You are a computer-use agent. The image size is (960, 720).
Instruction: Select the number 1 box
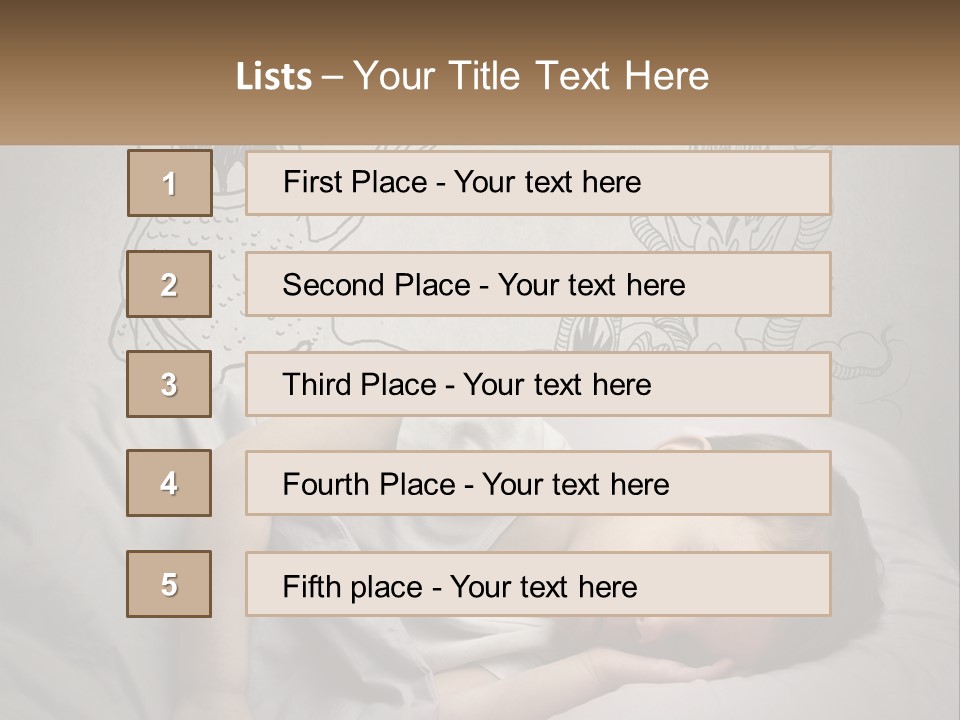pyautogui.click(x=169, y=183)
